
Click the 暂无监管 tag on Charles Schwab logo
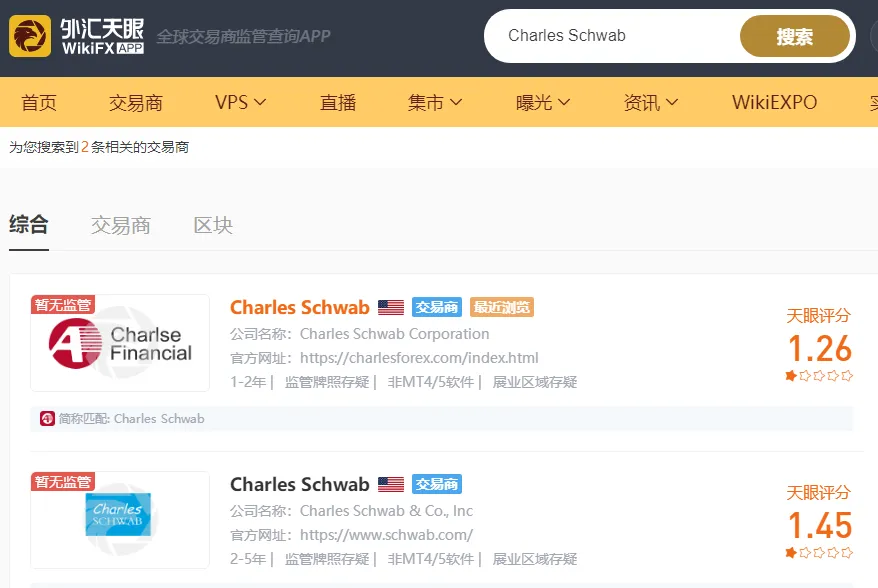63,482
